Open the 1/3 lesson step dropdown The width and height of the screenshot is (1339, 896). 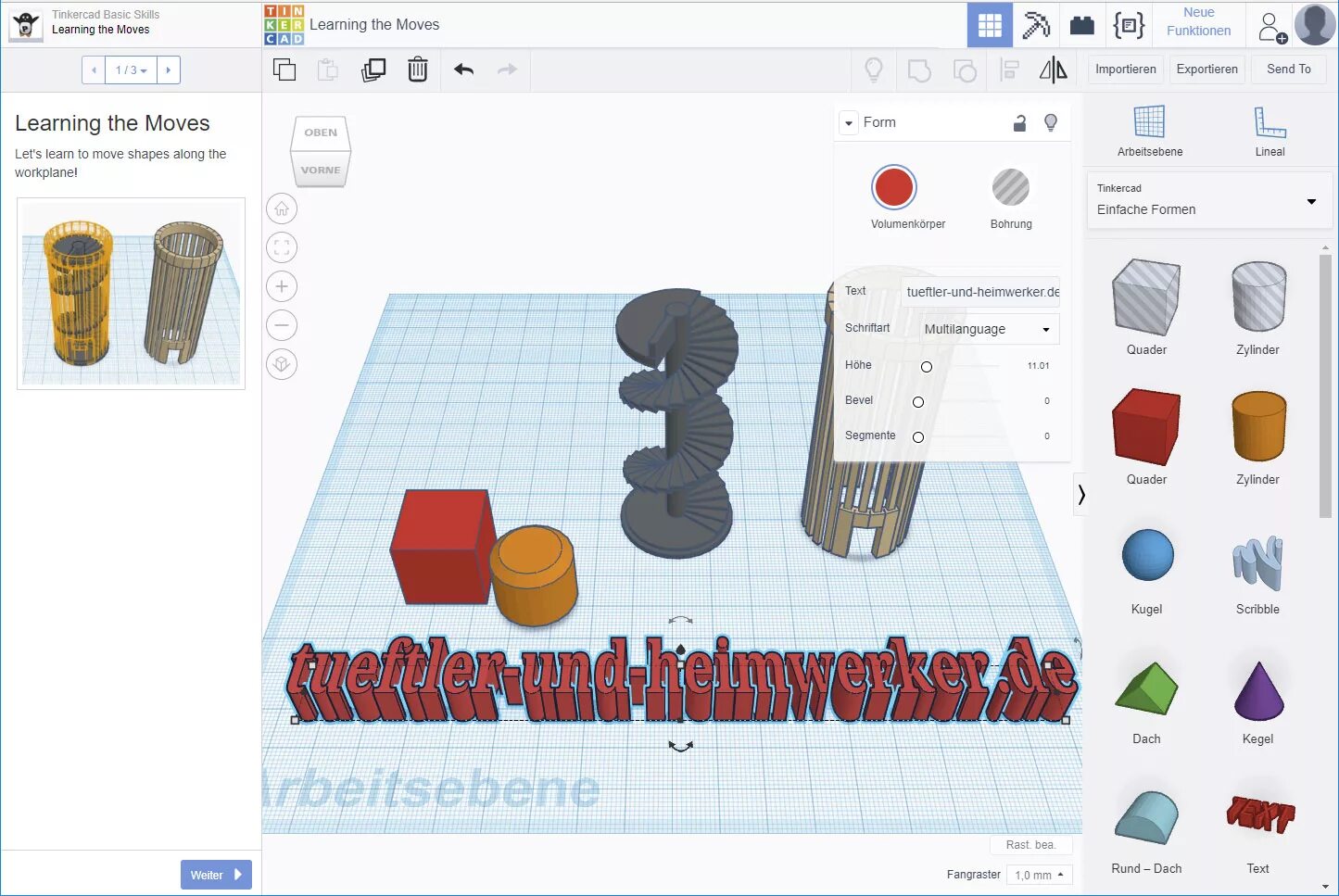click(131, 69)
